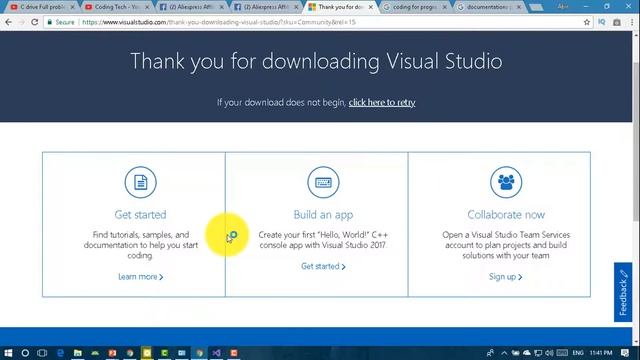This screenshot has height=360, width=640.
Task: Switch to the 'Coding Tech' YouTube tab
Action: click(x=117, y=7)
